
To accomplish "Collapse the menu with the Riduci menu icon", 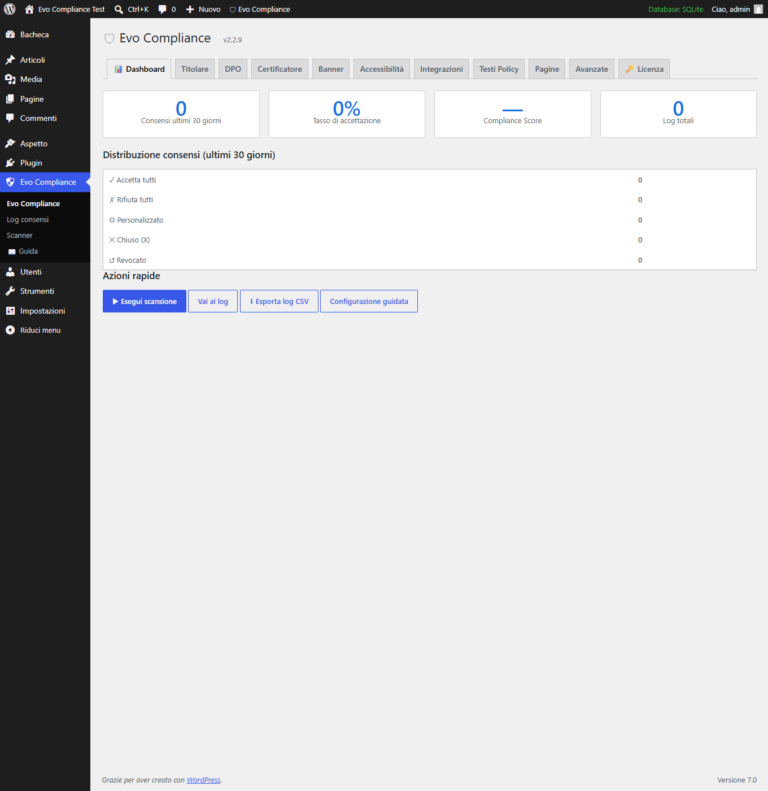I will pos(10,330).
